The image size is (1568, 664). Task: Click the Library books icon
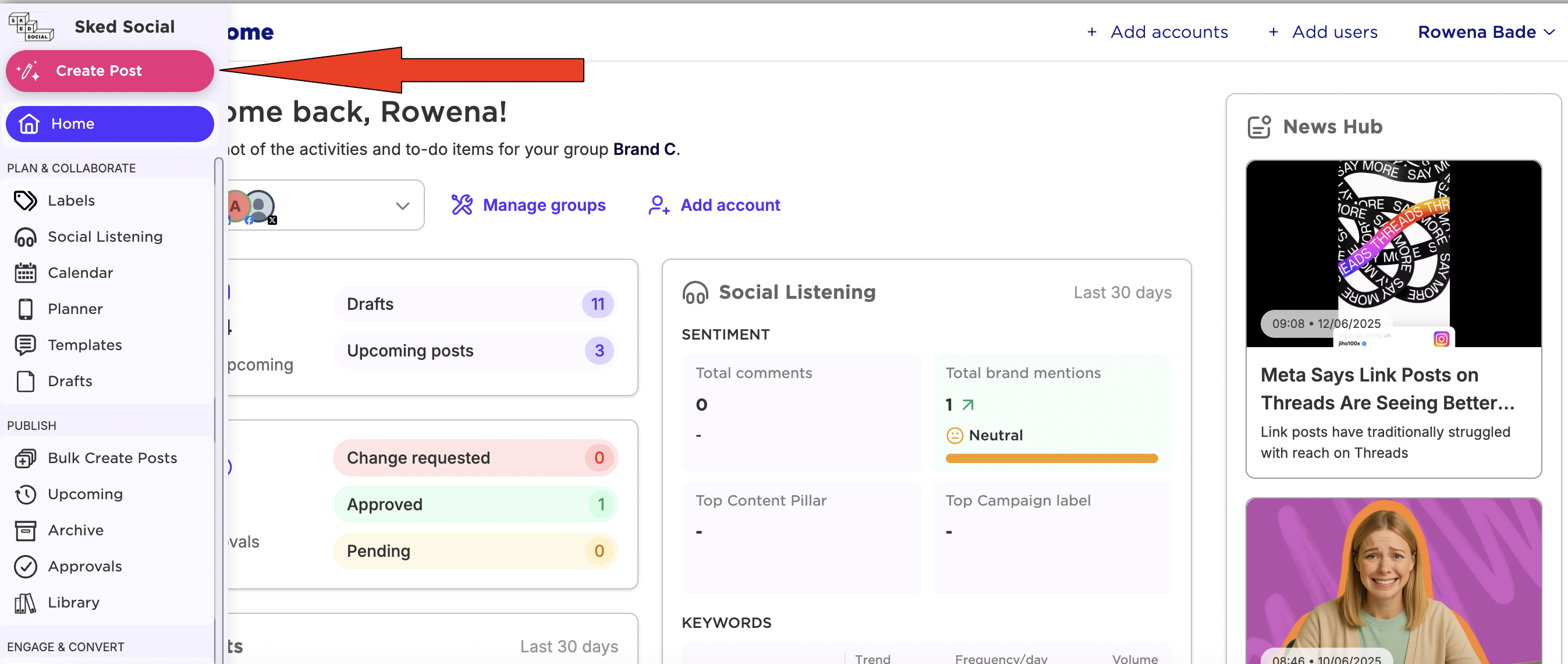click(26, 602)
